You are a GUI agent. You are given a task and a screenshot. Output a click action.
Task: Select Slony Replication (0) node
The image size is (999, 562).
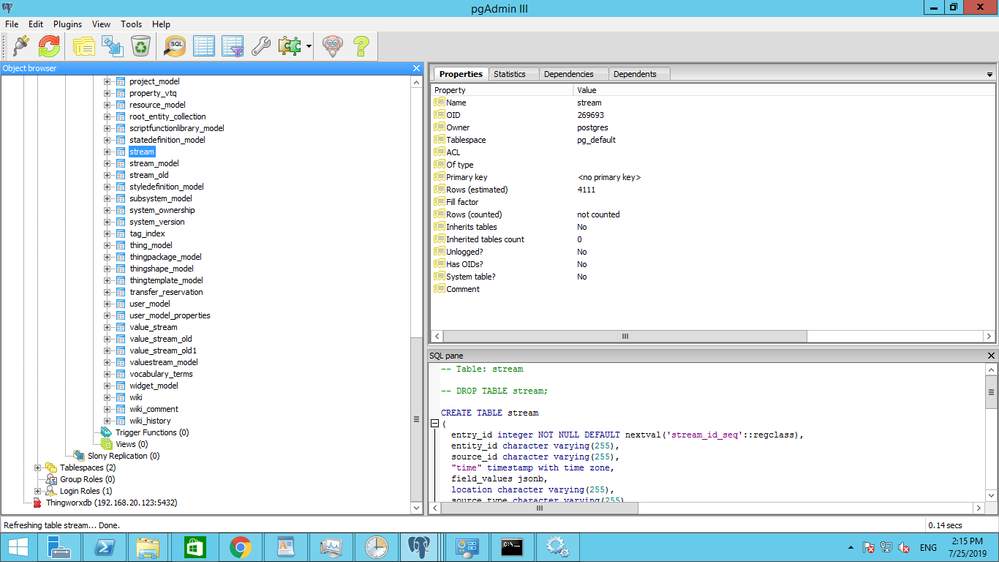tap(123, 456)
